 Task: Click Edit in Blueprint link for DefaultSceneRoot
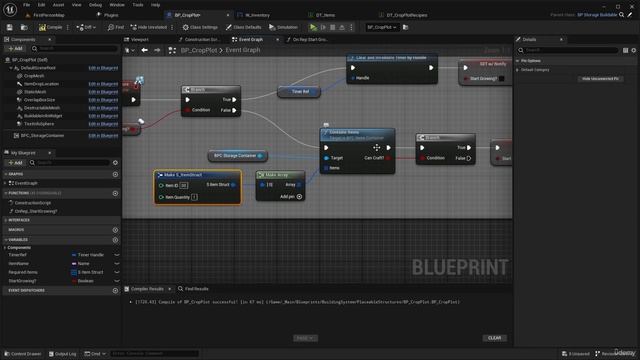pos(103,68)
